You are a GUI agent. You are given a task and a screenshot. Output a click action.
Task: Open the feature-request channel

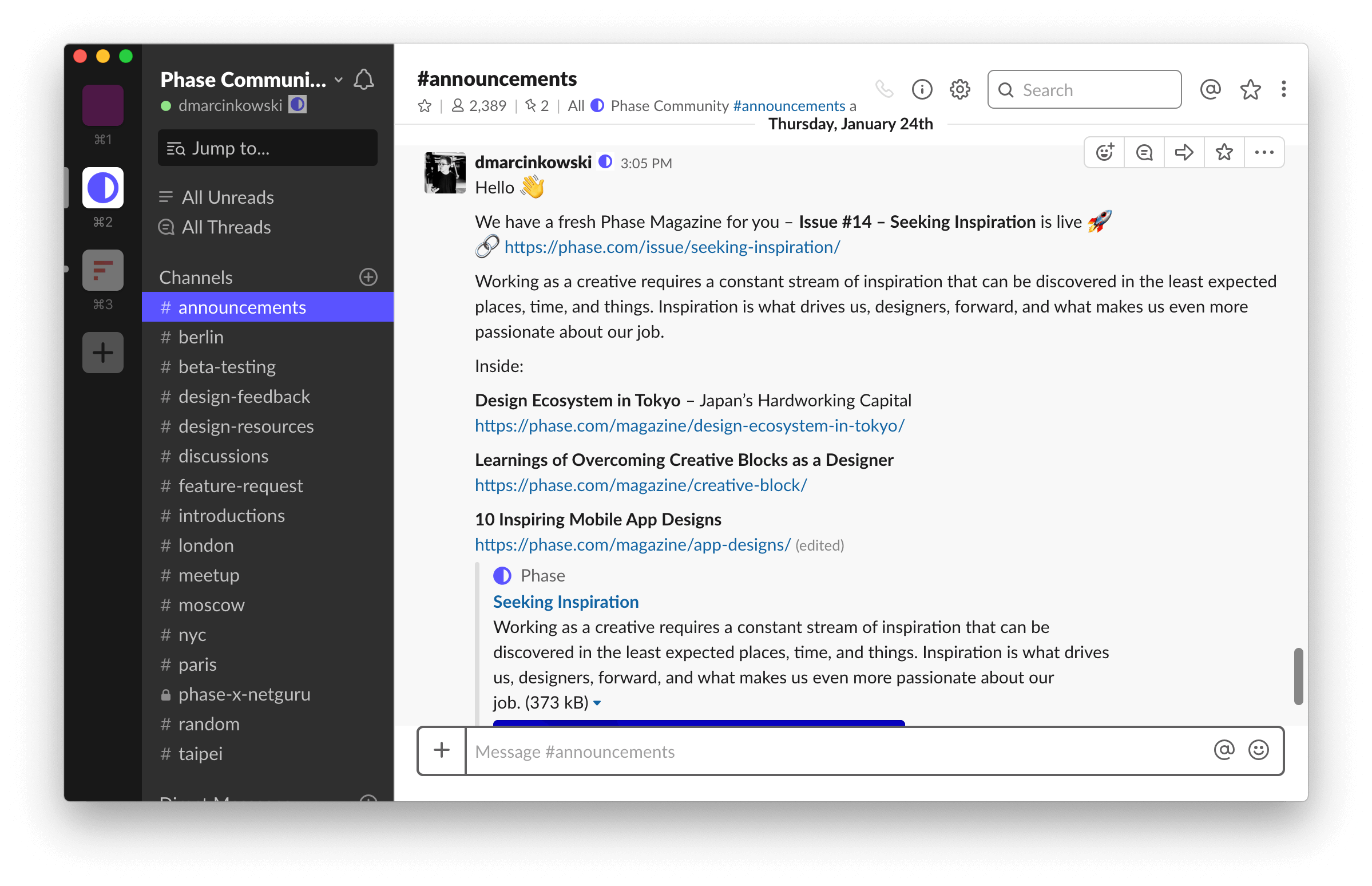pos(267,485)
